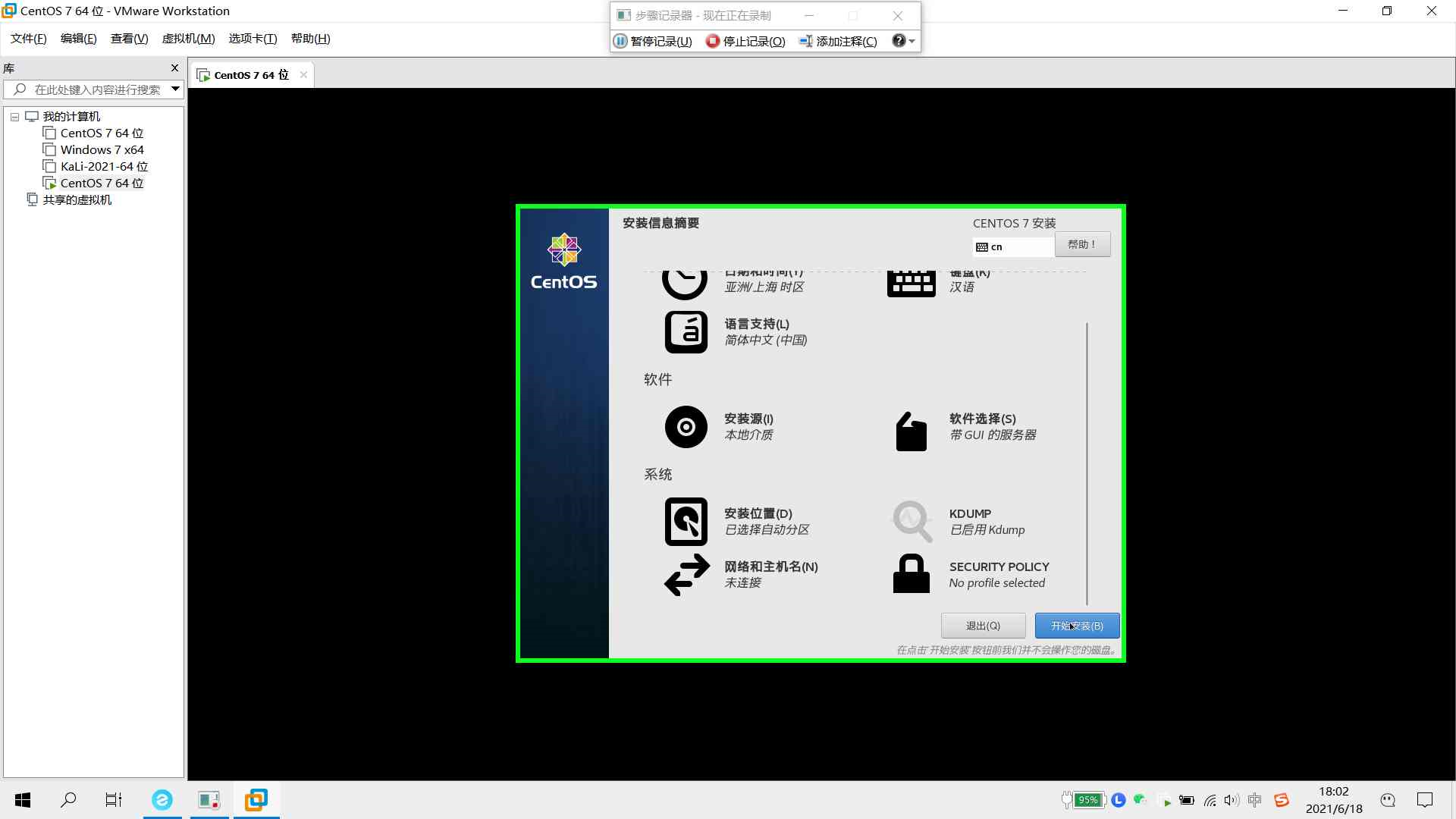Click the 帮助！ button in installer
This screenshot has height=819, width=1456.
(x=1082, y=244)
